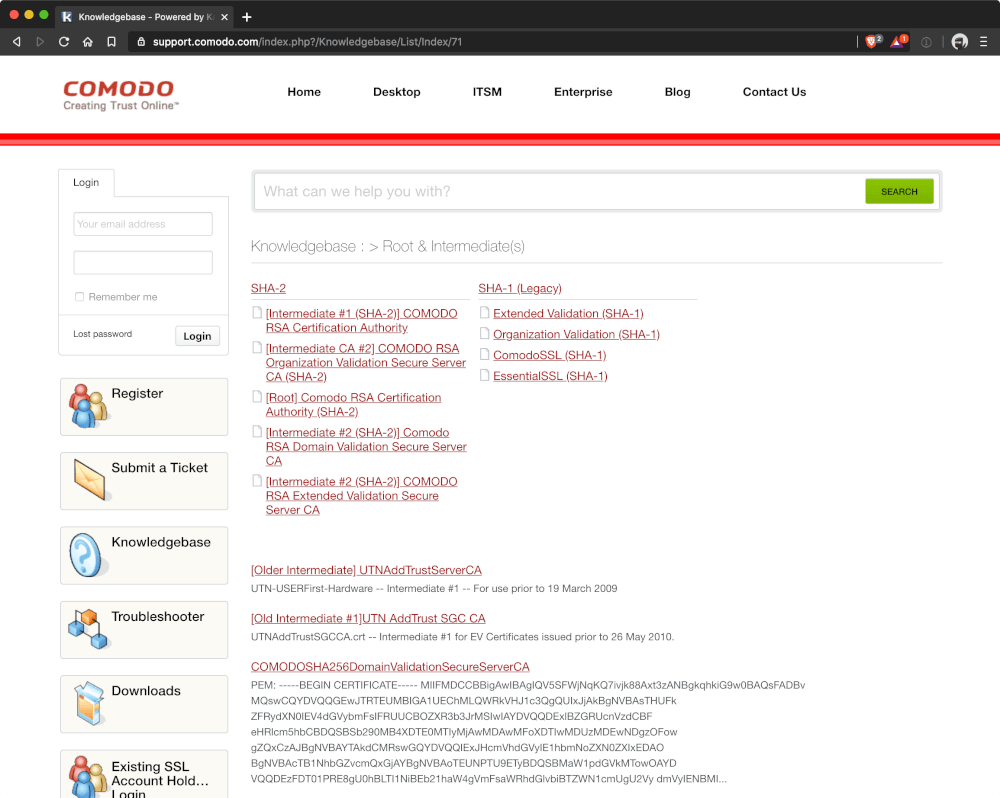Open the Brave Rewards triangle icon
Image resolution: width=1000 pixels, height=798 pixels.
(x=898, y=41)
